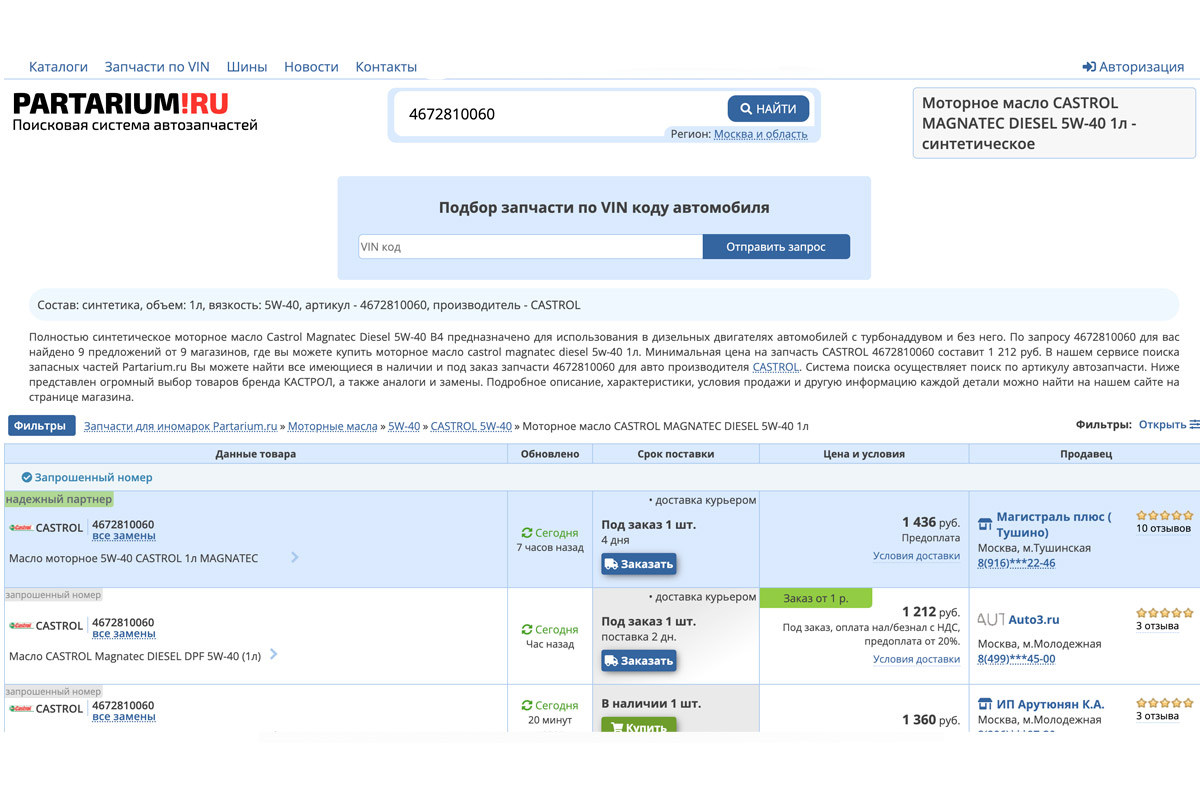Click the blue Фильтры button
This screenshot has height=800, width=1200.
[x=41, y=426]
